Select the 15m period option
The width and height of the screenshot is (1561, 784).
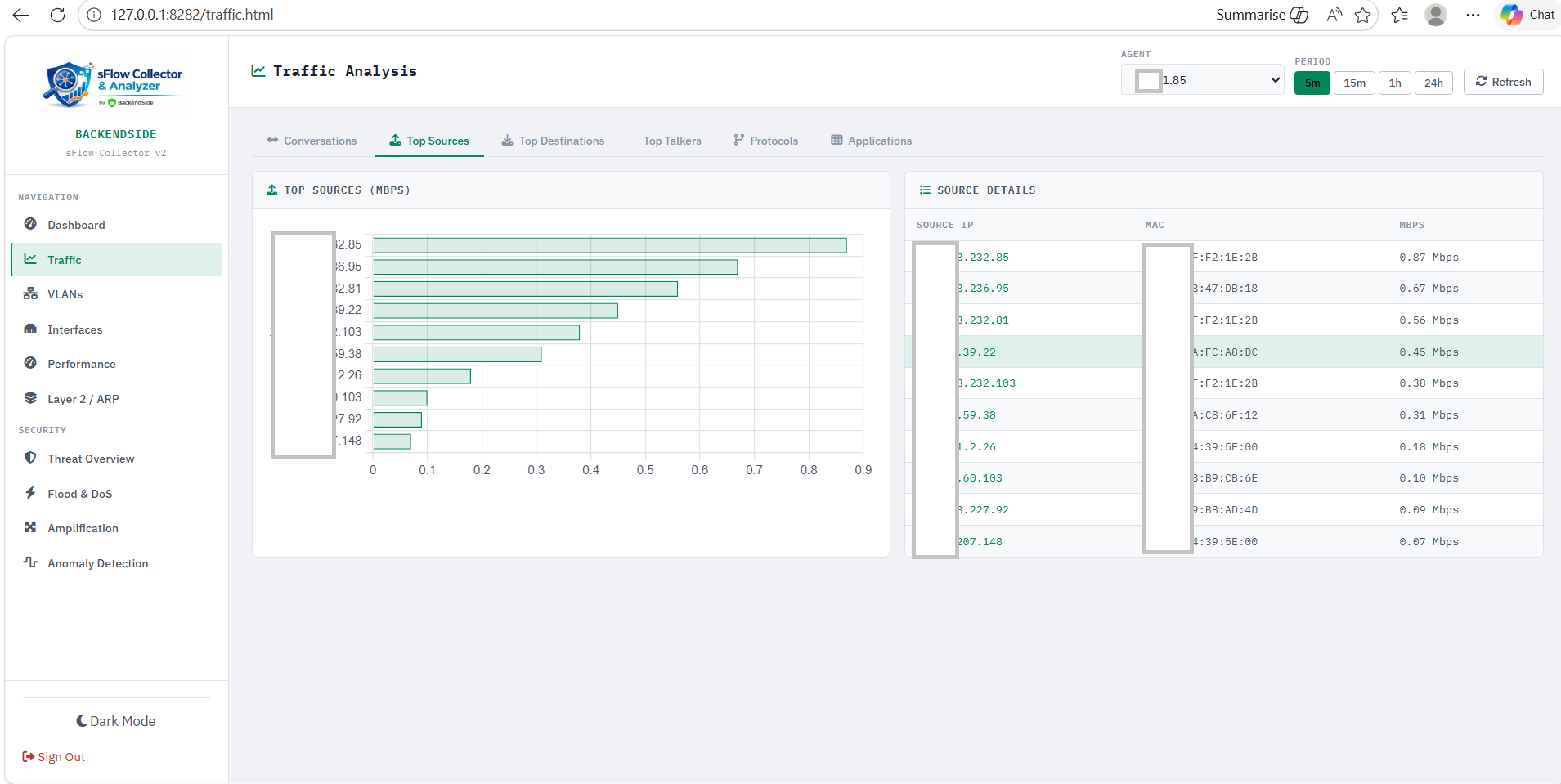[1354, 83]
